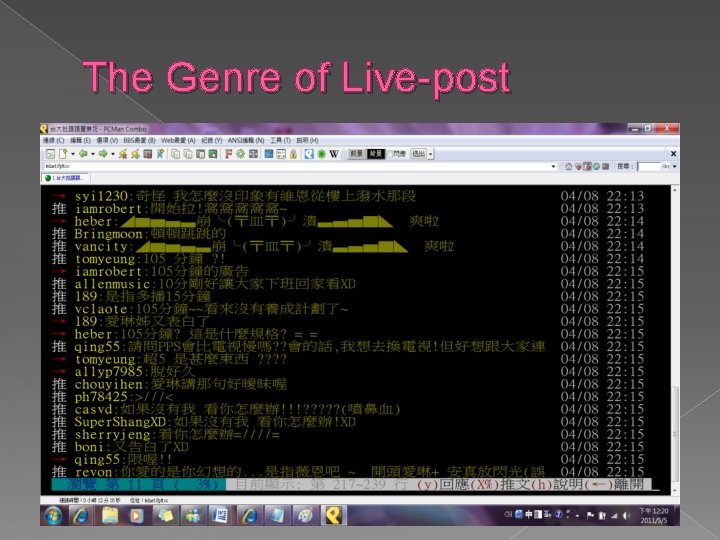Open Windows Media Player taskbar icon

point(136,515)
